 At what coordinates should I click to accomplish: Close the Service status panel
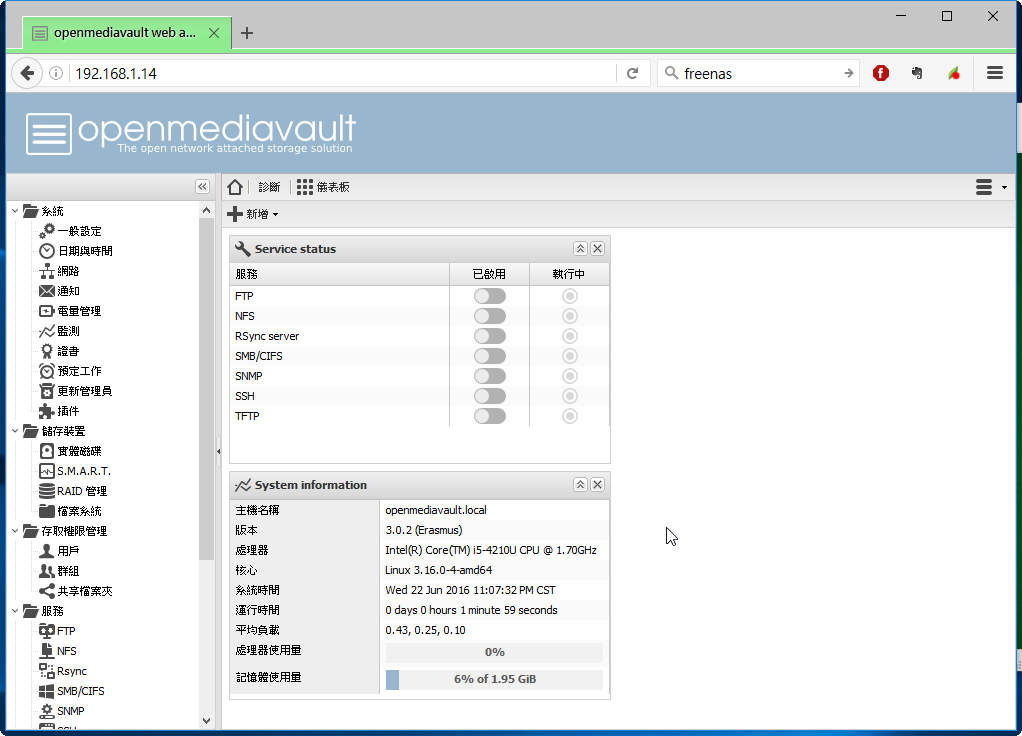[x=597, y=248]
